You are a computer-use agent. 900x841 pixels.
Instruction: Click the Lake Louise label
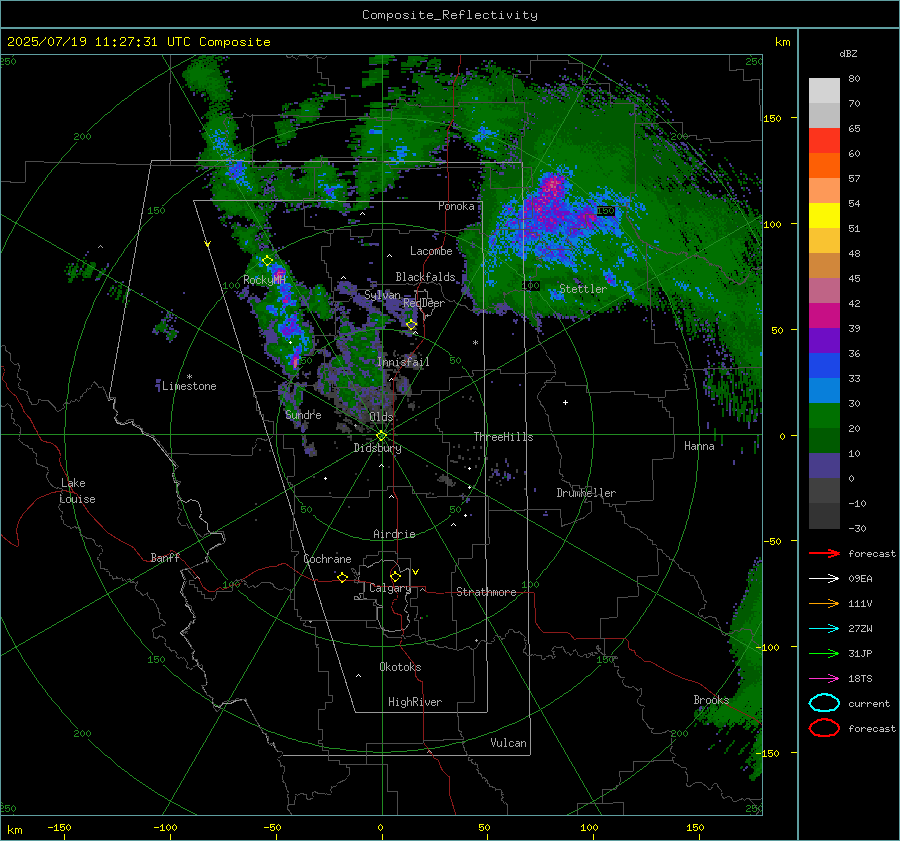[x=77, y=491]
